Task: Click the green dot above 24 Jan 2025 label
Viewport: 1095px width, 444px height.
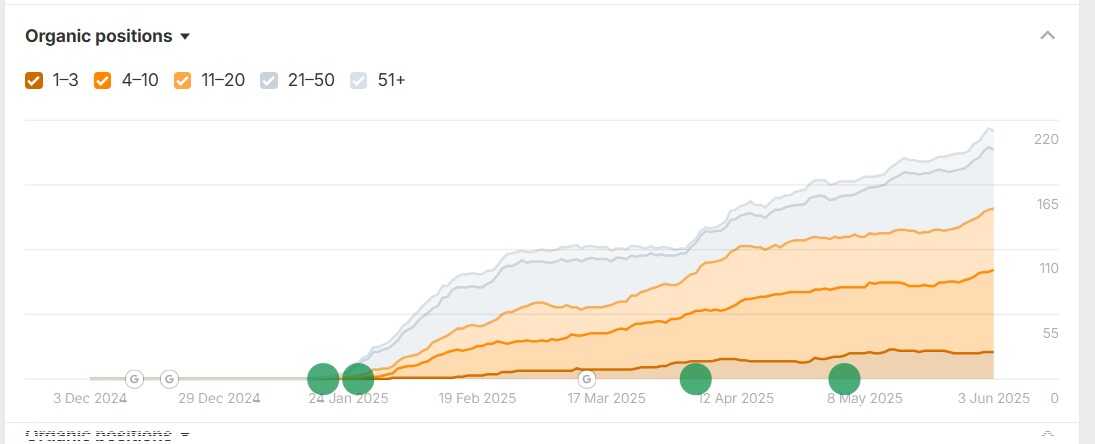Action: pos(358,379)
